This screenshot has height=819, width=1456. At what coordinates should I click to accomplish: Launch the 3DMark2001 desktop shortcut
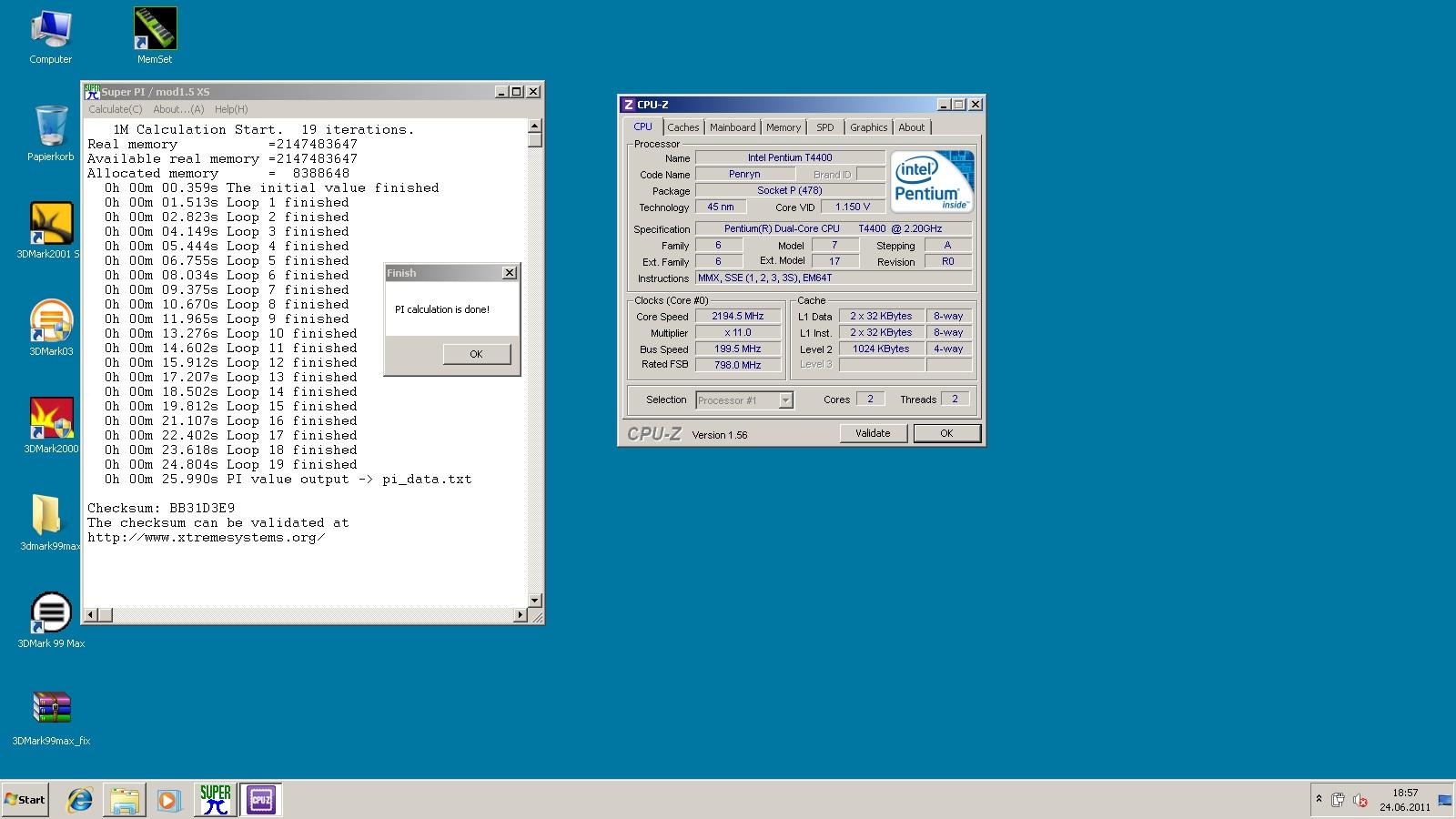(51, 230)
